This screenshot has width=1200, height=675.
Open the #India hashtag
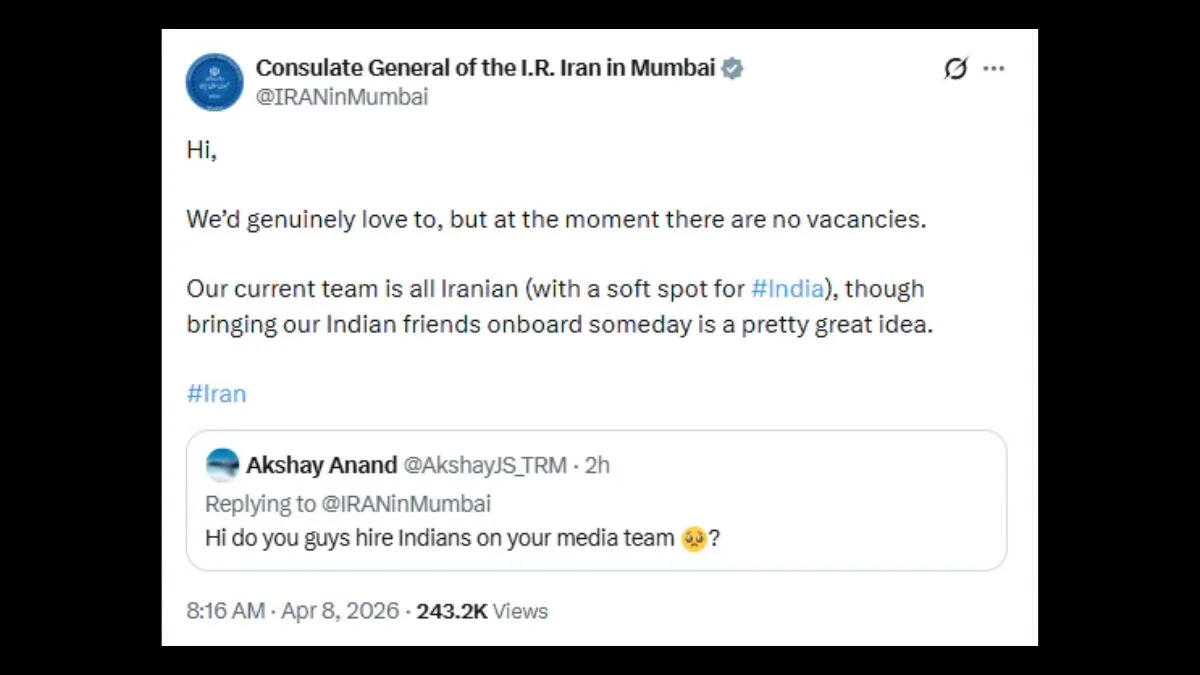click(x=787, y=289)
